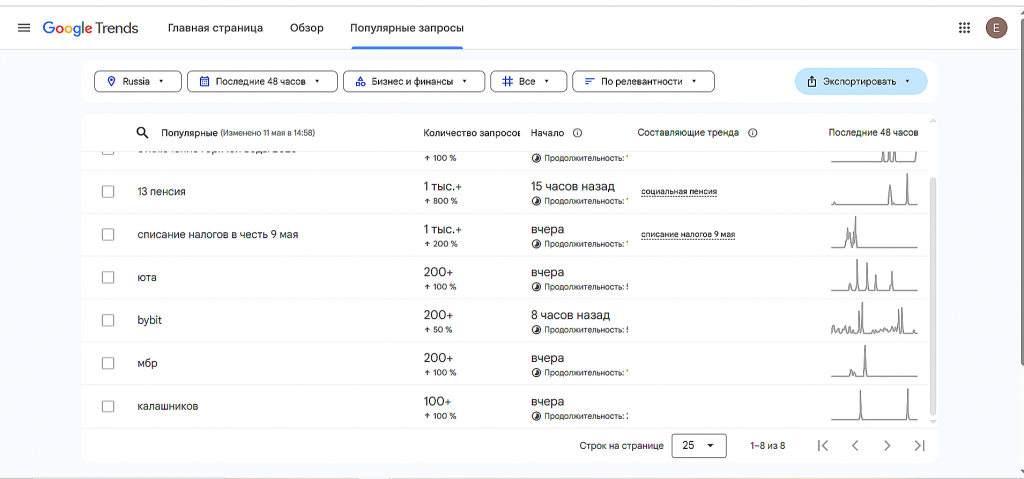Viewport: 1024px width, 479px height.
Task: Go to next results page
Action: click(887, 446)
